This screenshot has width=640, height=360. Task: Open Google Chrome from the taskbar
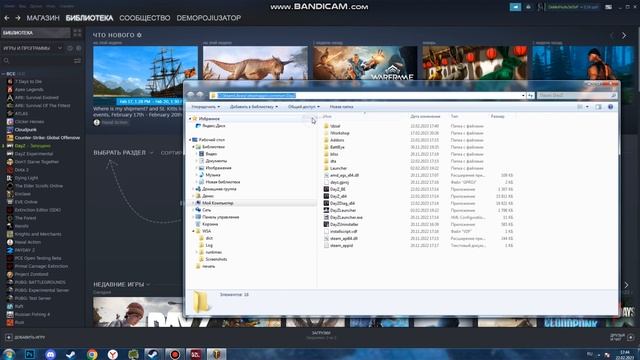tap(92, 354)
